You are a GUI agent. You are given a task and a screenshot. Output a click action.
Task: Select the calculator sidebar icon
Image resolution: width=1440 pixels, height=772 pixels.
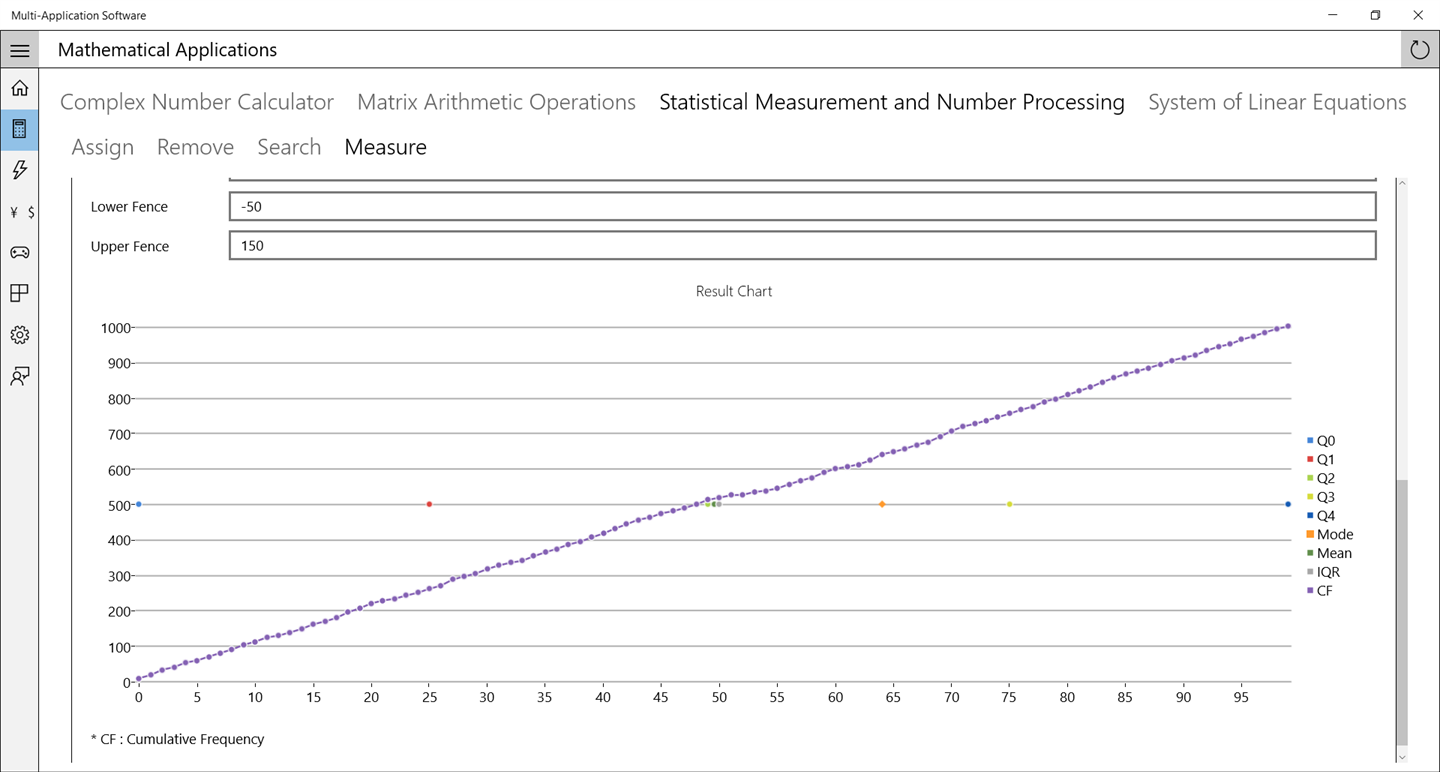pyautogui.click(x=19, y=129)
